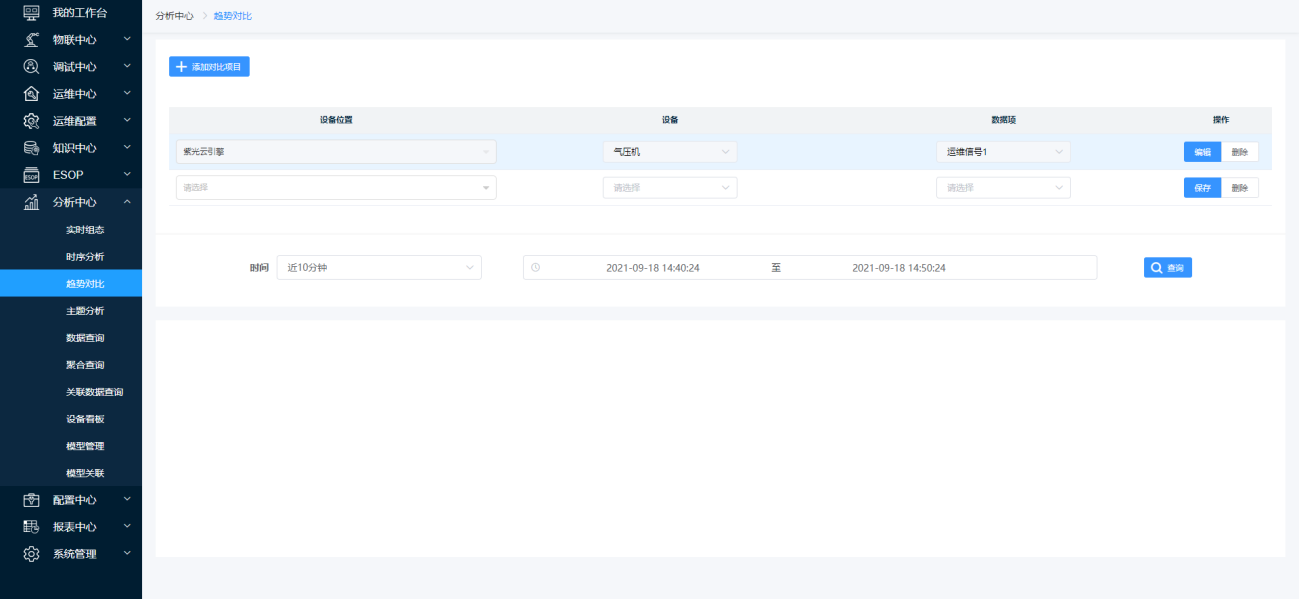This screenshot has width=1299, height=599.
Task: Click the 我的工作台 monitor icon
Action: coord(31,13)
